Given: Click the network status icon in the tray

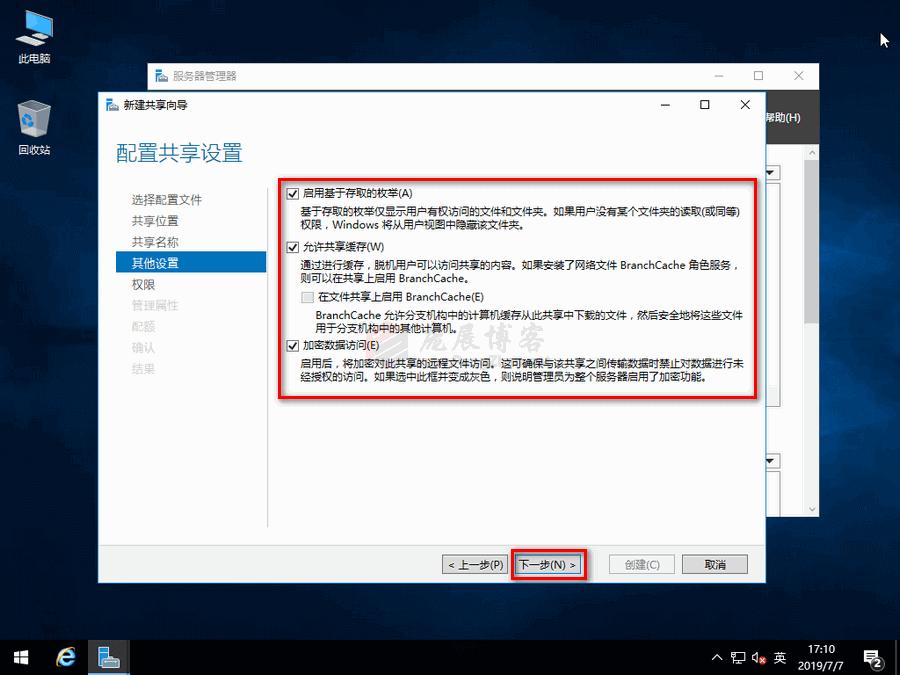Looking at the screenshot, I should [738, 657].
